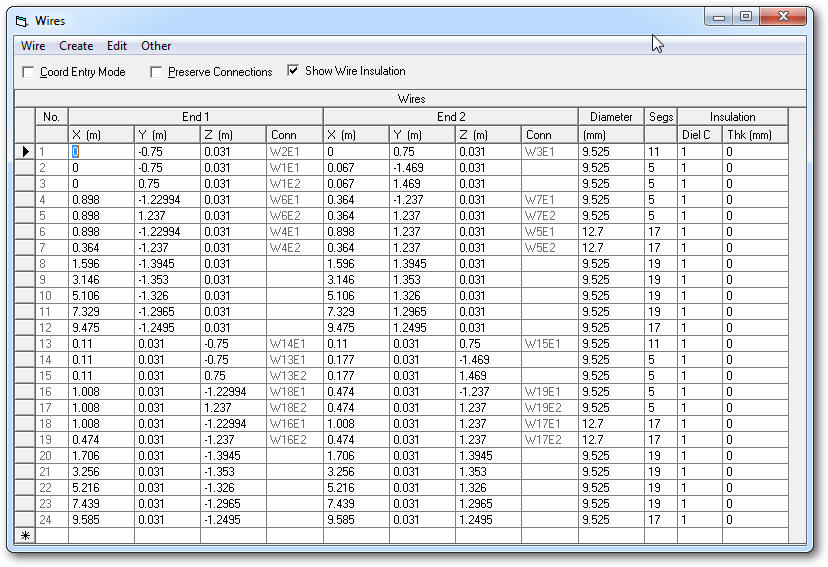Screen dimensions: 828x567
Task: Click Diameter 12.7 in wire 6 row
Action: [611, 232]
